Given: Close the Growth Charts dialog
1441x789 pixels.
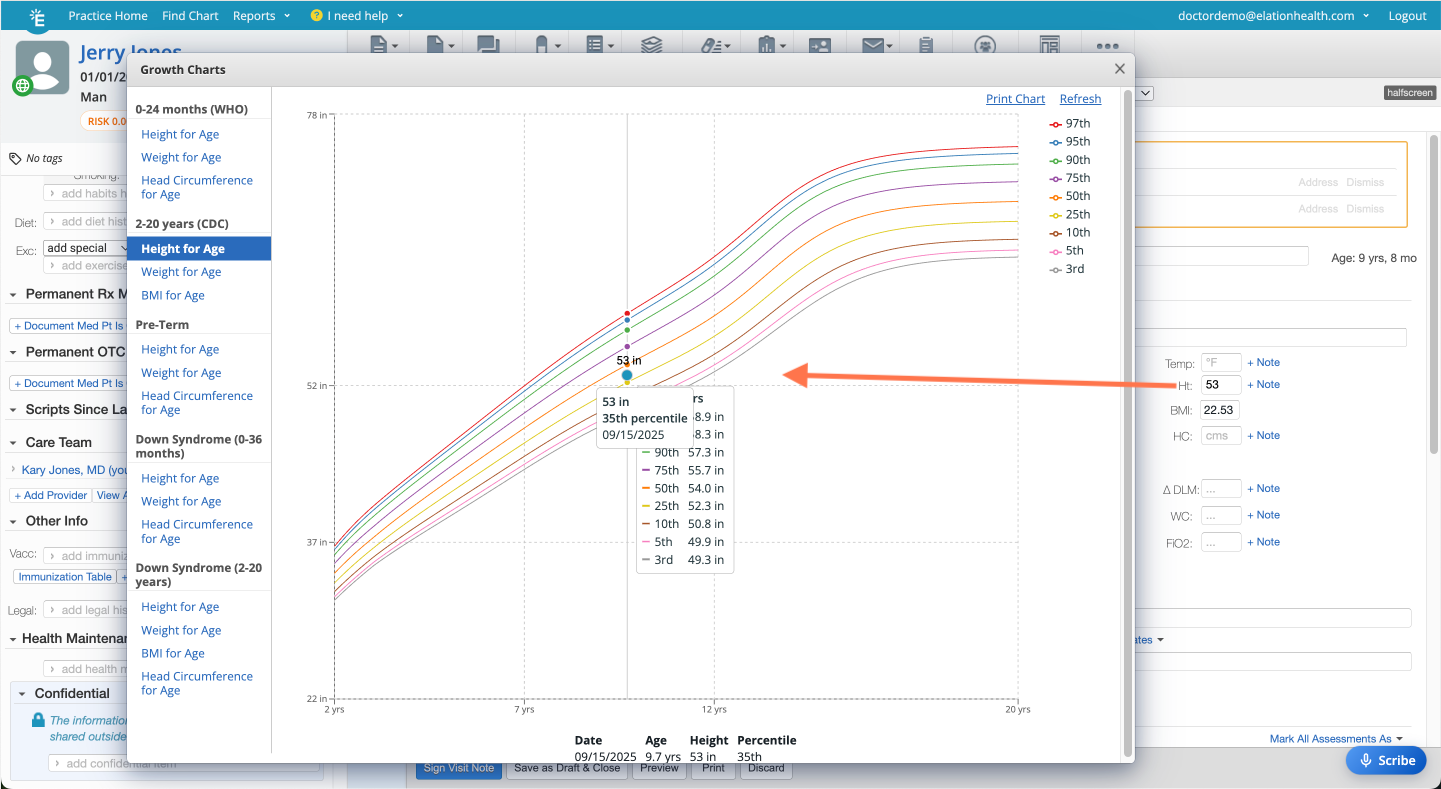Looking at the screenshot, I should coord(1119,69).
